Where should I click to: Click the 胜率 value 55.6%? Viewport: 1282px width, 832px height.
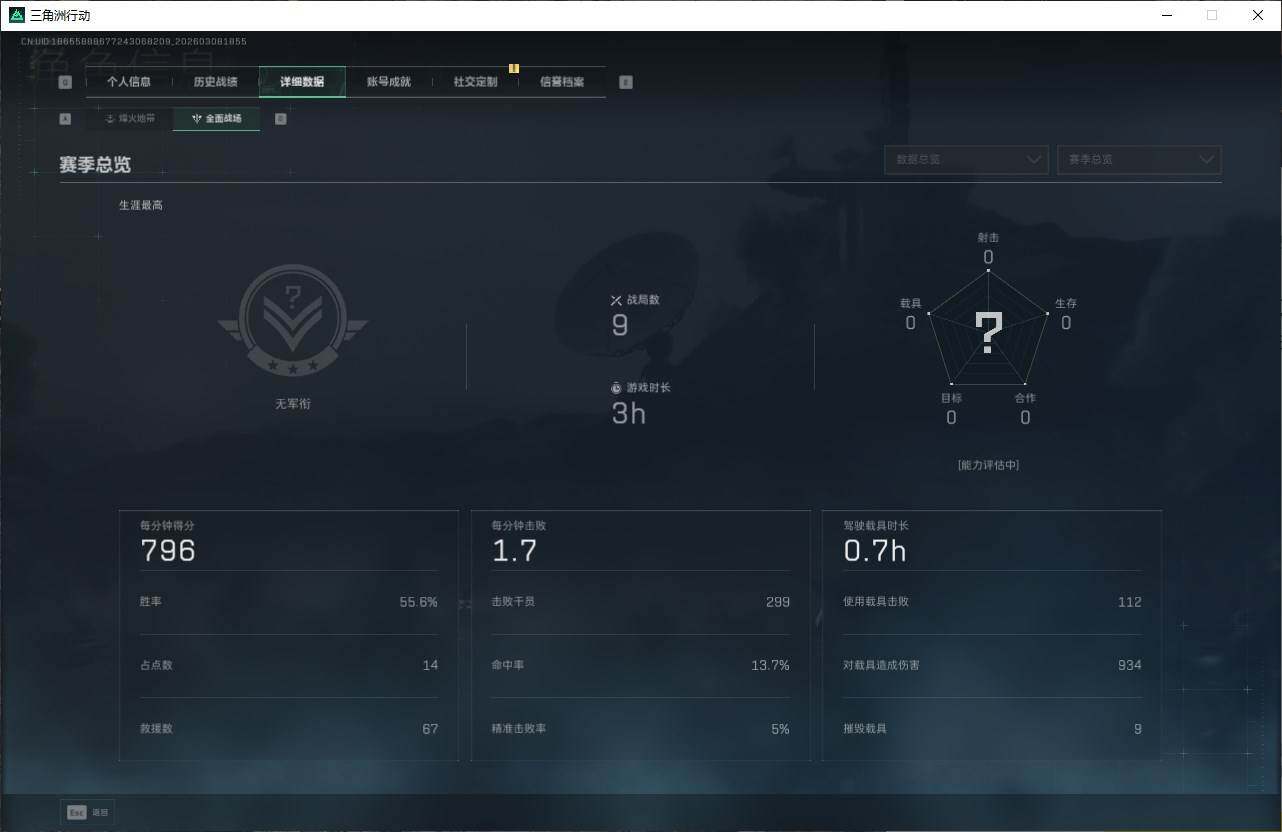[419, 602]
